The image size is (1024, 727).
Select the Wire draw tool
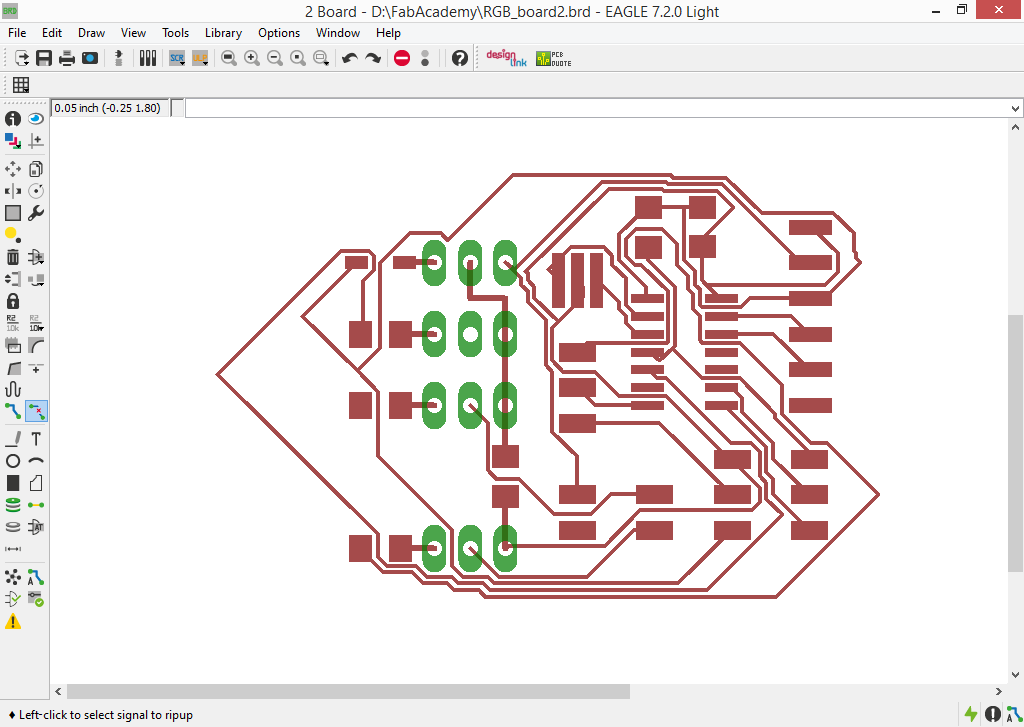(x=12, y=439)
